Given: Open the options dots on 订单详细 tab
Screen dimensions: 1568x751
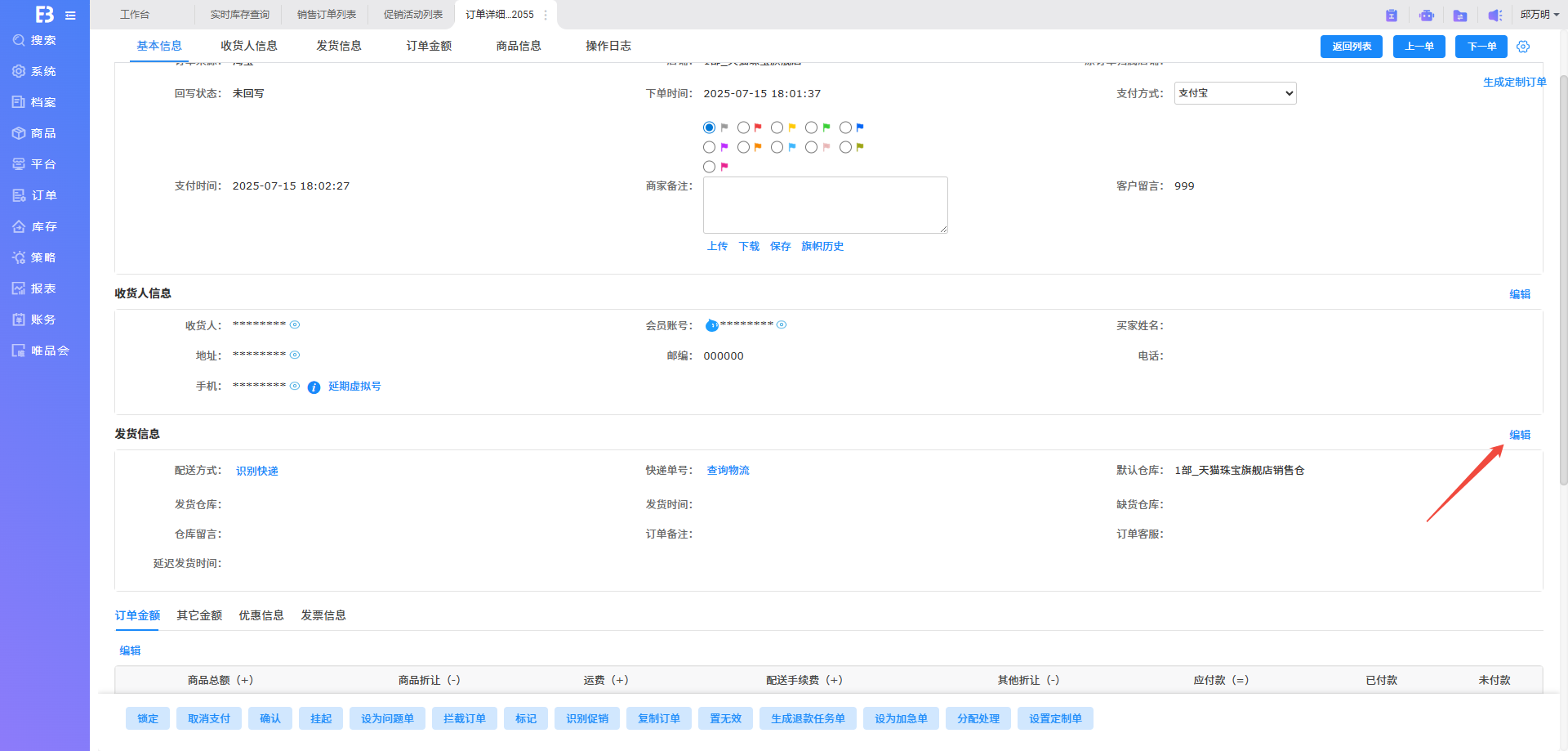Looking at the screenshot, I should click(x=546, y=15).
